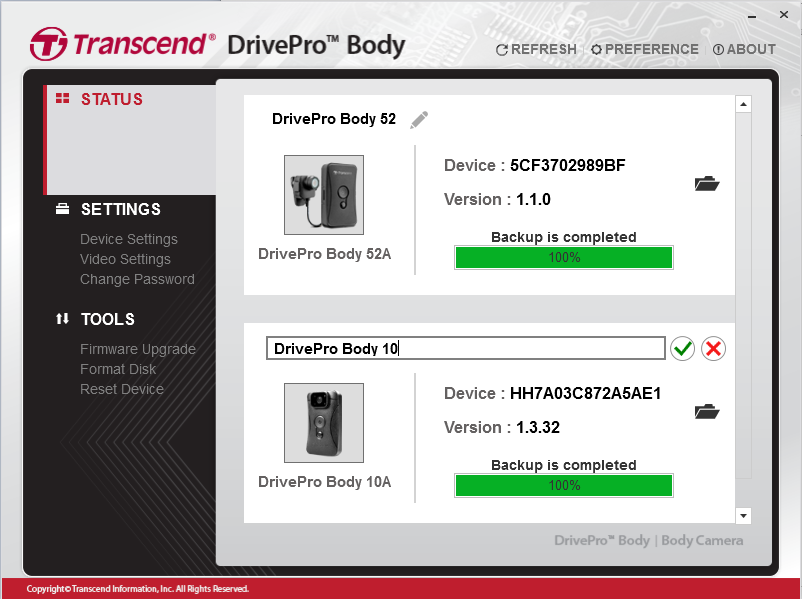Open the Reset Device tool
This screenshot has width=802, height=599.
pyautogui.click(x=122, y=389)
